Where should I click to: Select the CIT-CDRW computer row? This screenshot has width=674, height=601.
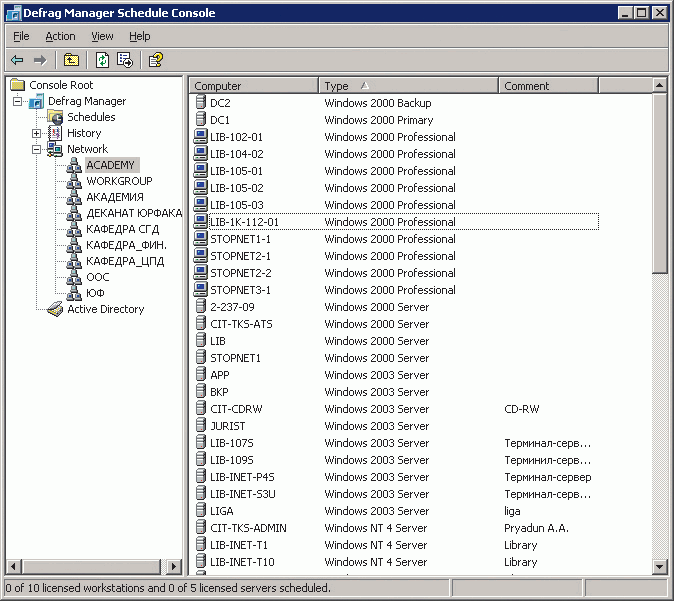click(x=236, y=409)
